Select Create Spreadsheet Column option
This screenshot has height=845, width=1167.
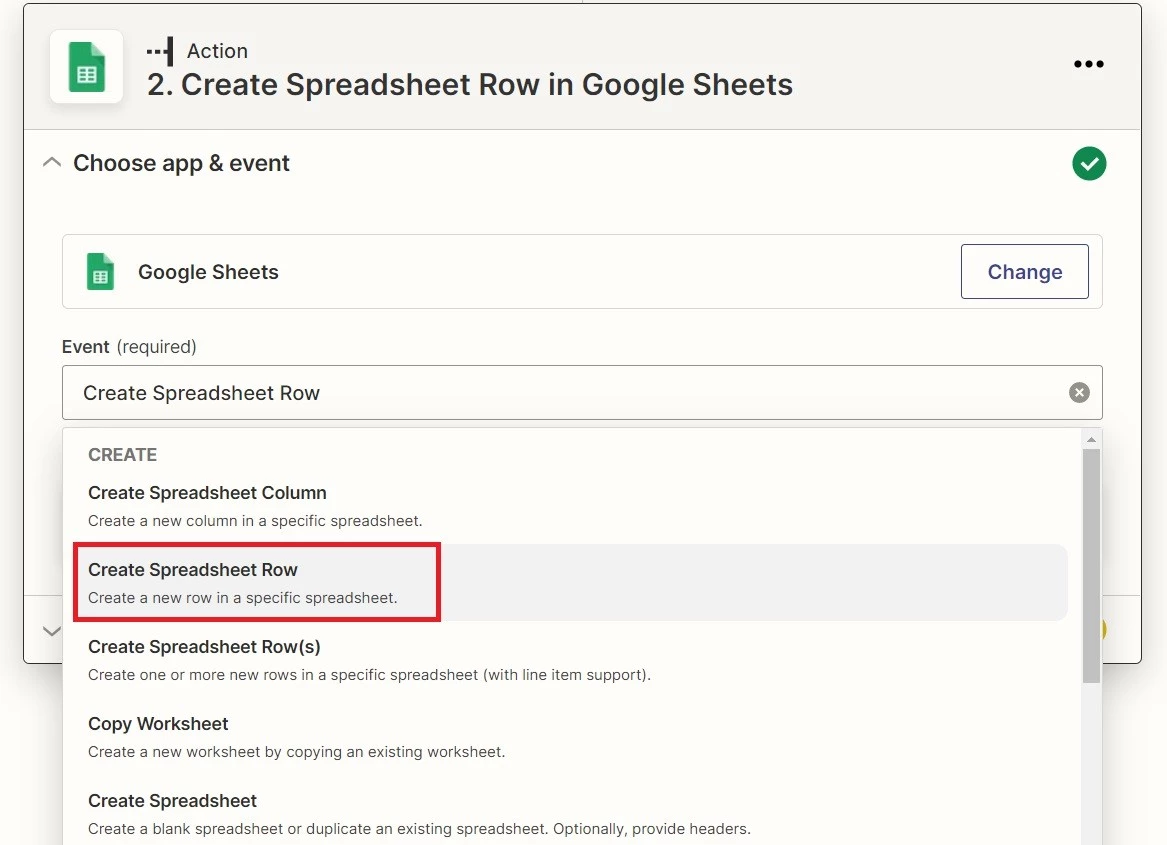coord(570,506)
